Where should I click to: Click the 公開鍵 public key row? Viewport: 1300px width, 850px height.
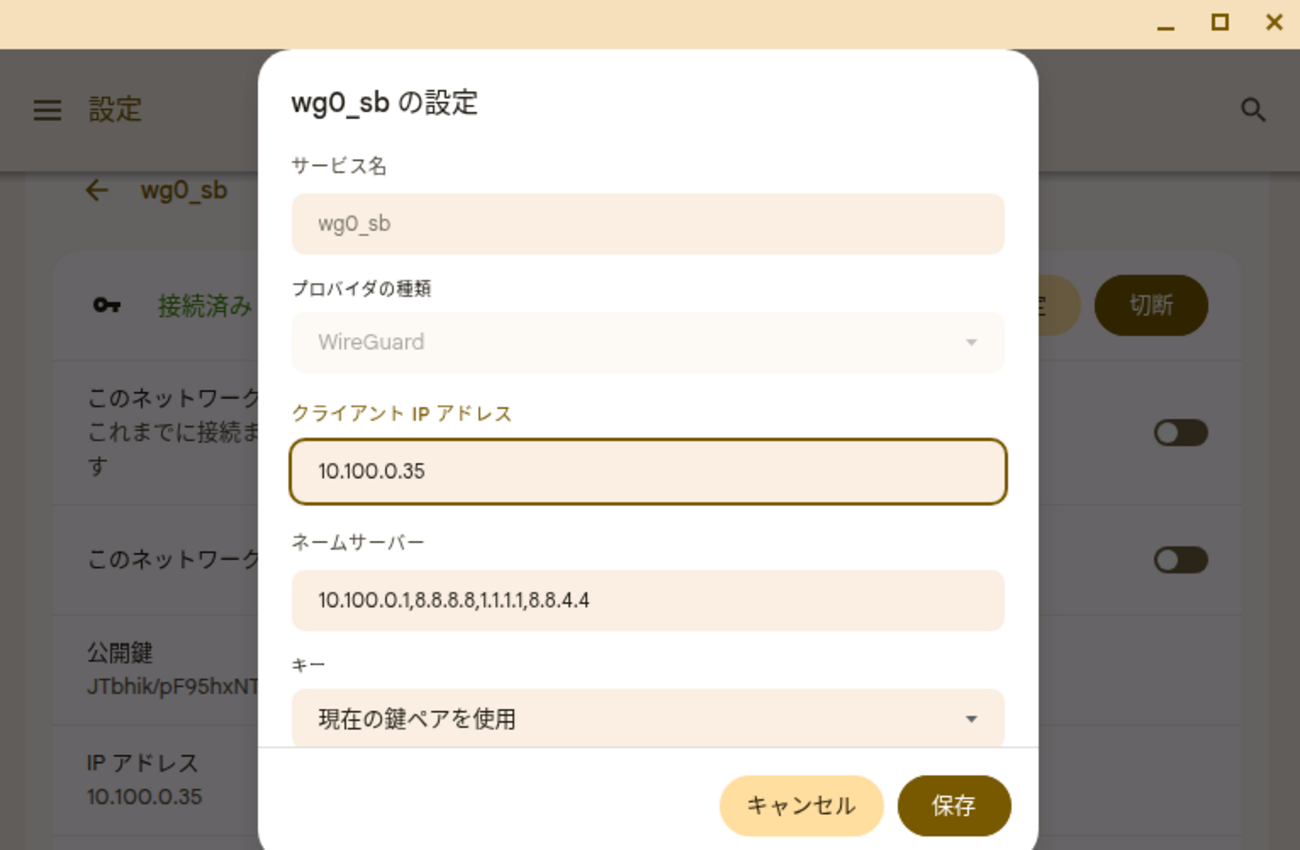pos(150,669)
